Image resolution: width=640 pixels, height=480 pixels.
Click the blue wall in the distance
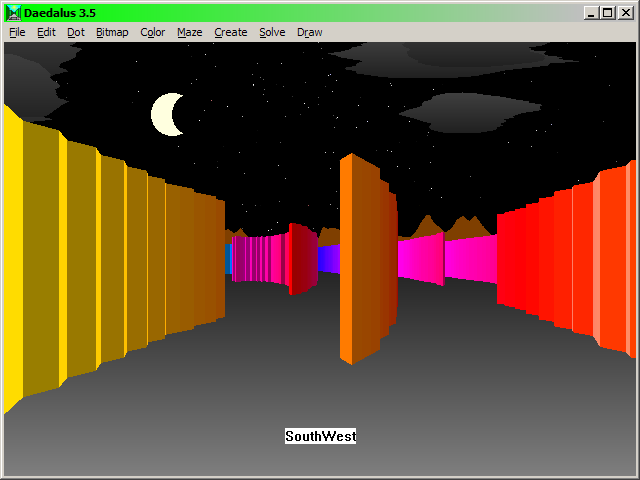[x=328, y=259]
